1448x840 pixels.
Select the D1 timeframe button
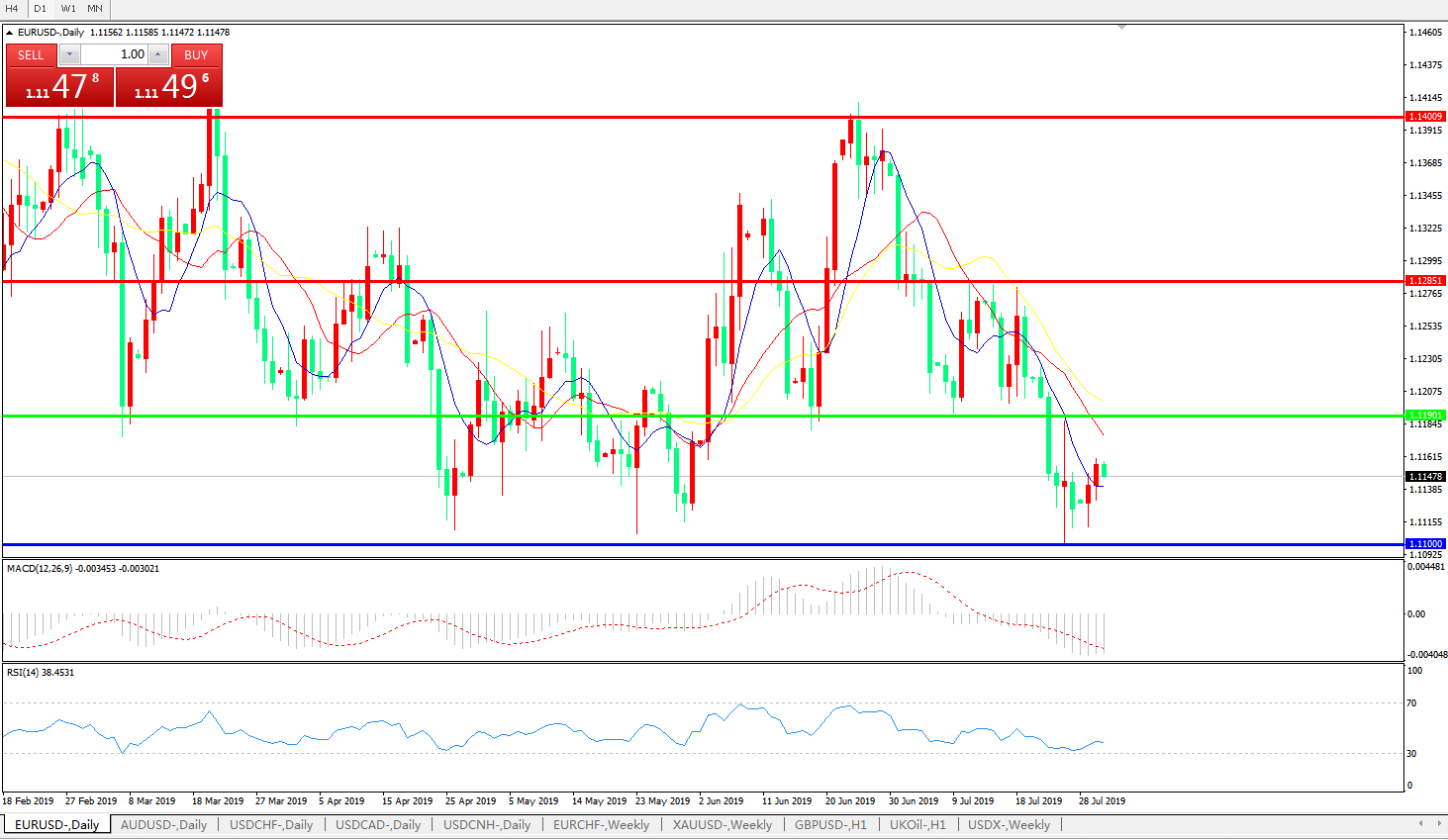(x=41, y=8)
